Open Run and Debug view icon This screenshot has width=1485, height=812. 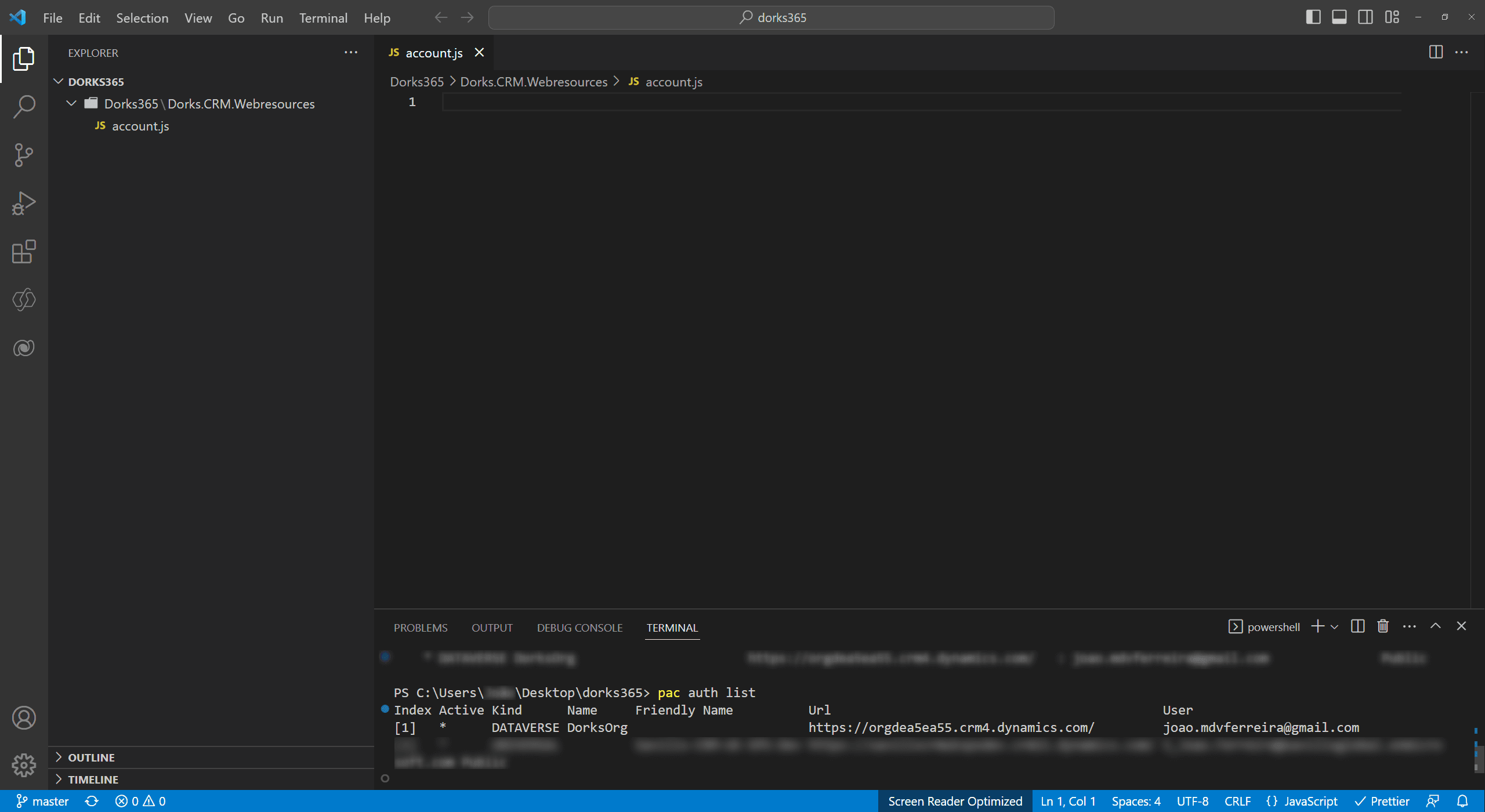pyautogui.click(x=24, y=203)
